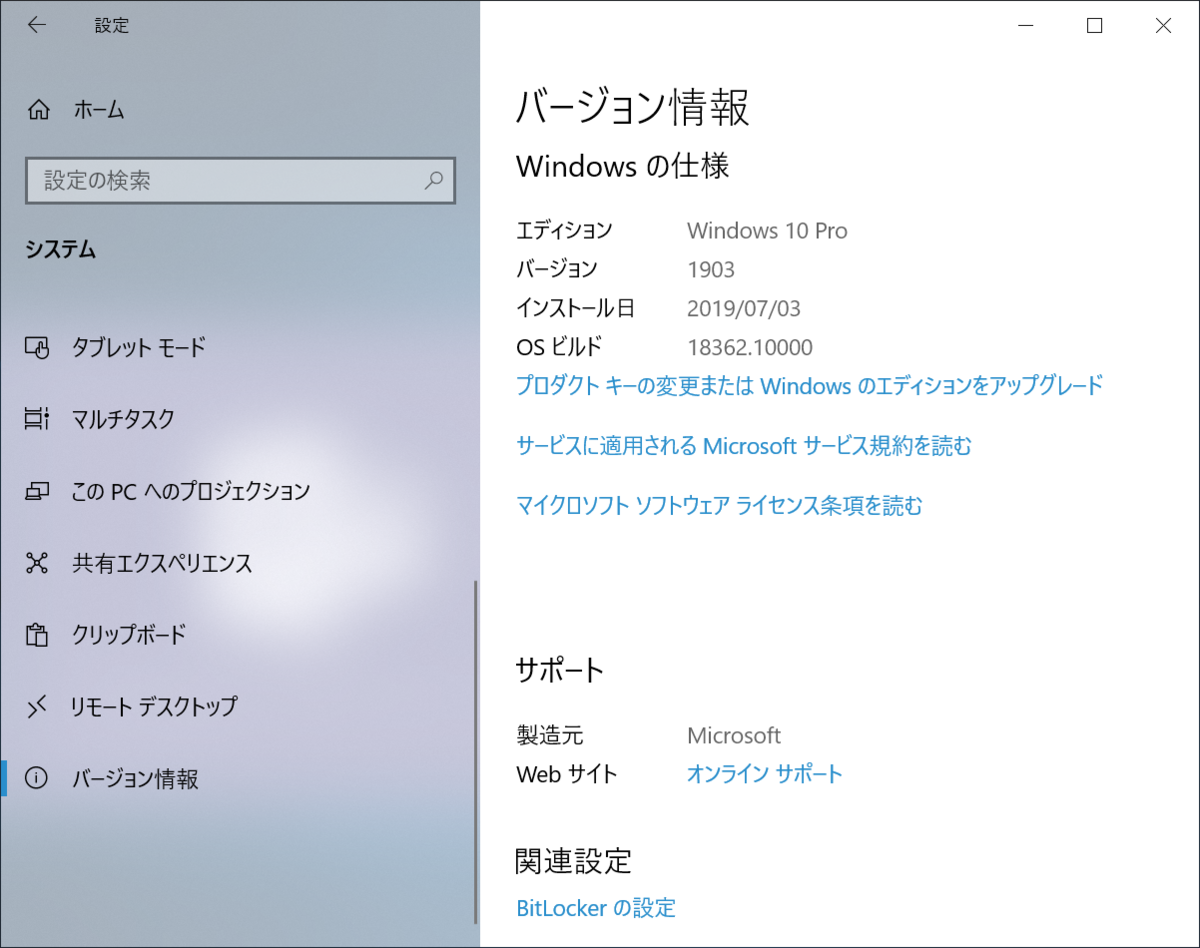Select the ホーム (Home) icon
The width and height of the screenshot is (1200, 948).
point(40,110)
